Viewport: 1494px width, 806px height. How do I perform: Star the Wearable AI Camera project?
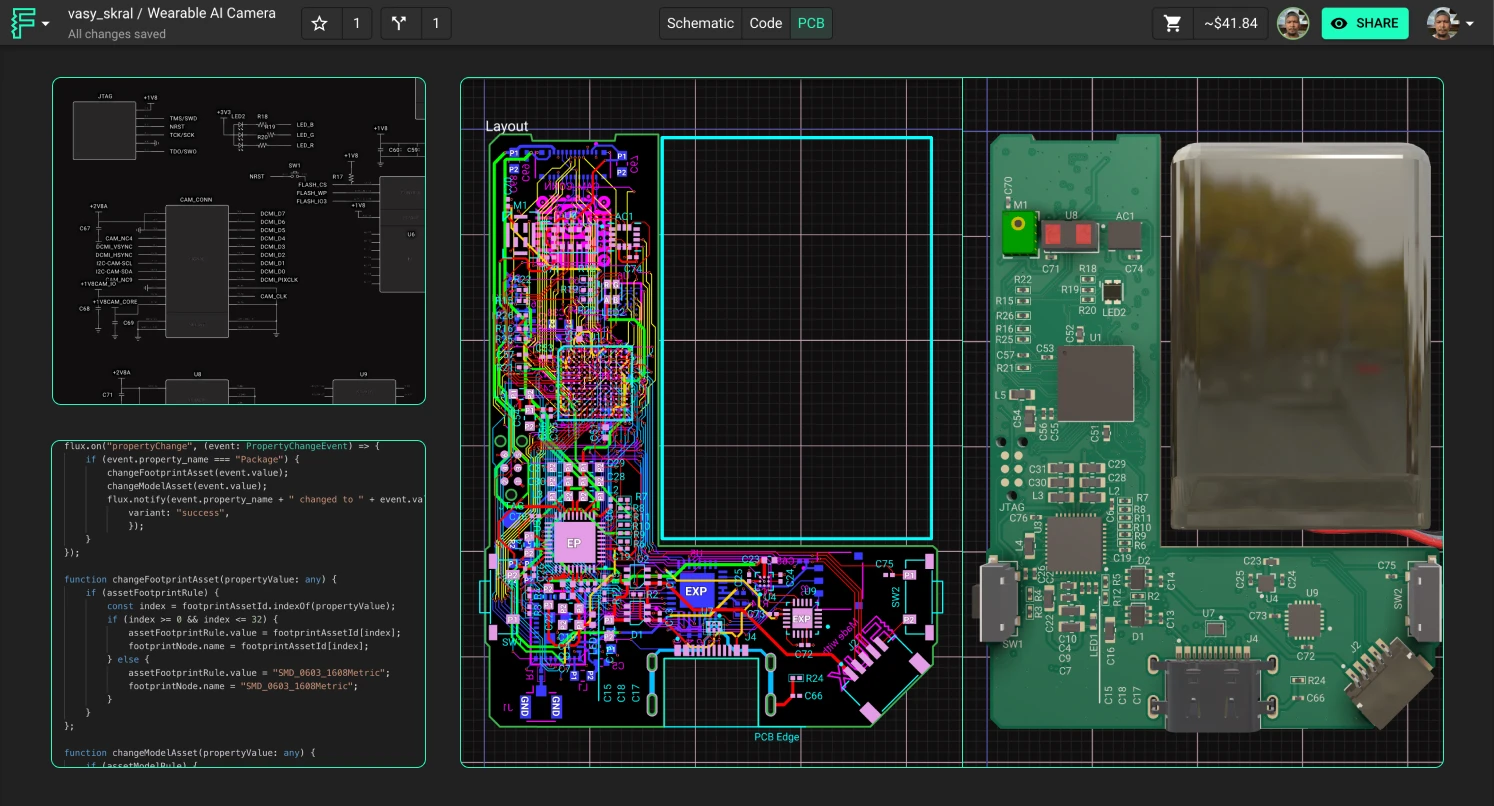pyautogui.click(x=320, y=22)
